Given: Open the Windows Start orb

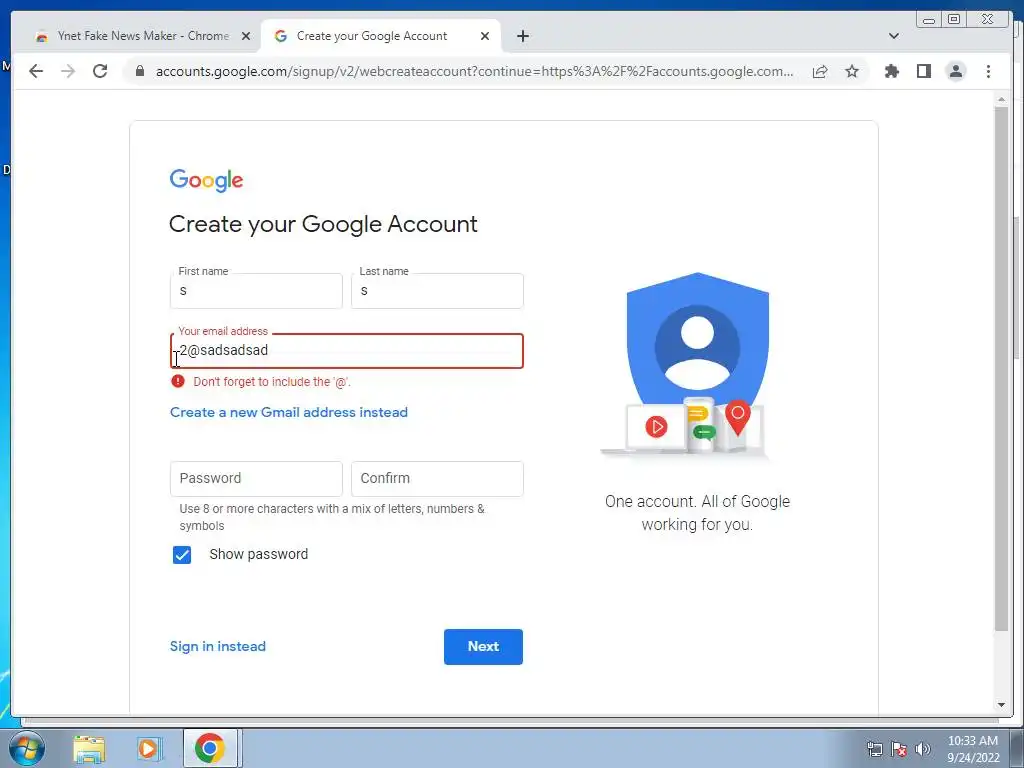Looking at the screenshot, I should pos(27,748).
